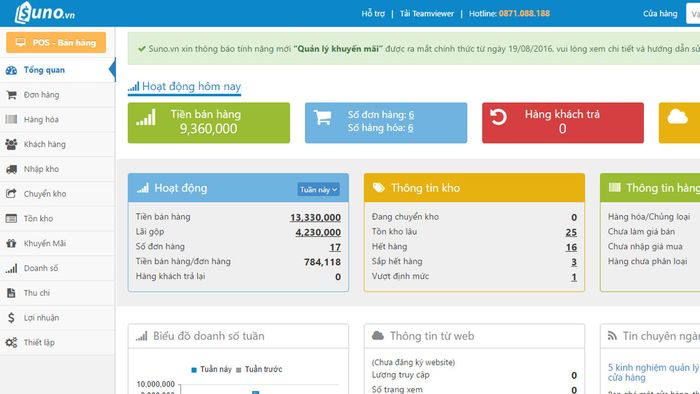700x394 pixels.
Task: Click the Đang chuyển kho value 0
Action: click(x=574, y=217)
